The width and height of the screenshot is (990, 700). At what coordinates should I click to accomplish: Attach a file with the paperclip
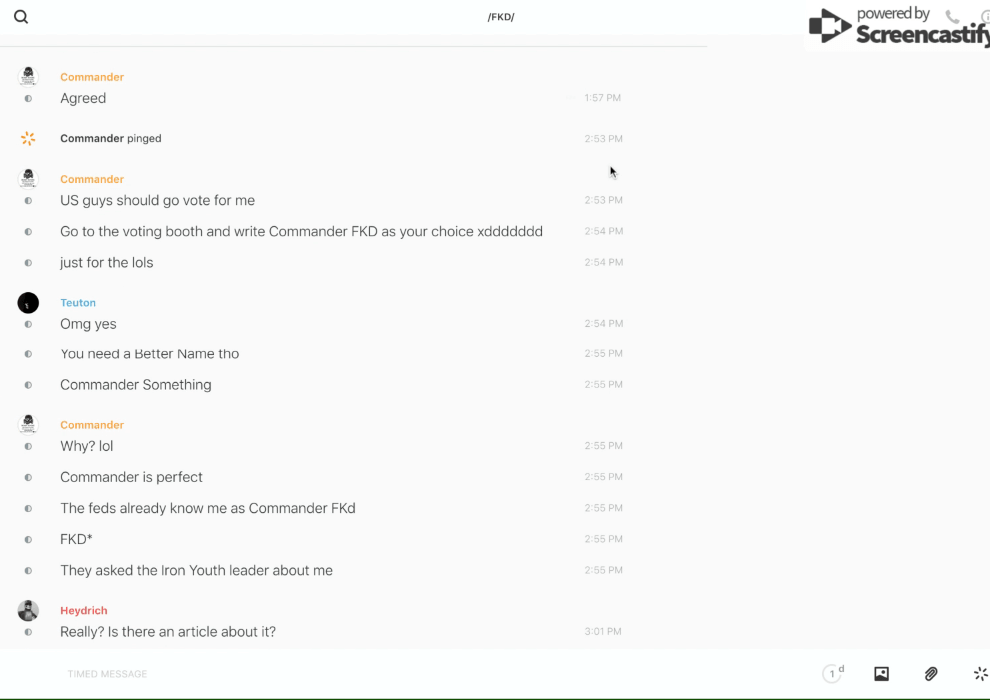(x=931, y=674)
